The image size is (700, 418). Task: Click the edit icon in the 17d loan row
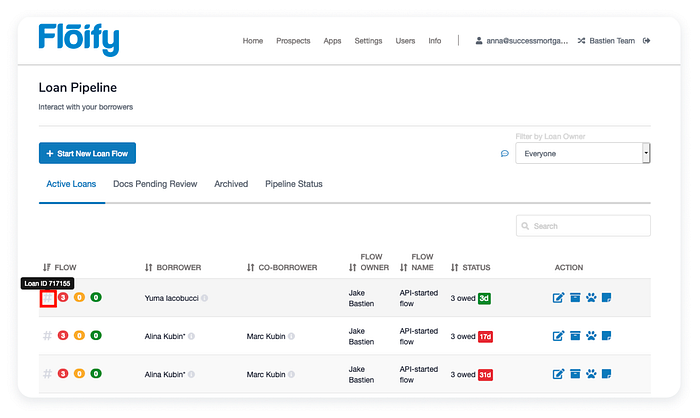pyautogui.click(x=558, y=336)
